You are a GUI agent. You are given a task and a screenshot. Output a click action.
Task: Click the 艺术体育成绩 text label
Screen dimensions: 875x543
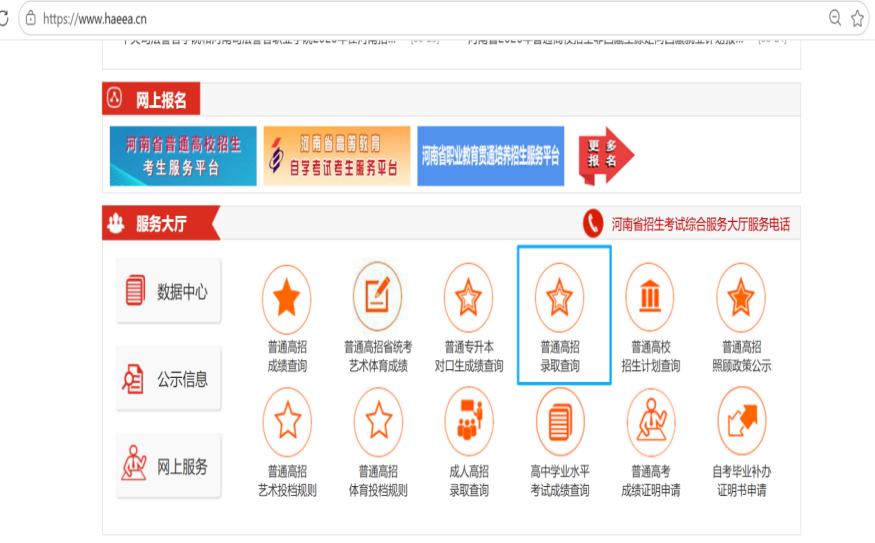(x=378, y=366)
